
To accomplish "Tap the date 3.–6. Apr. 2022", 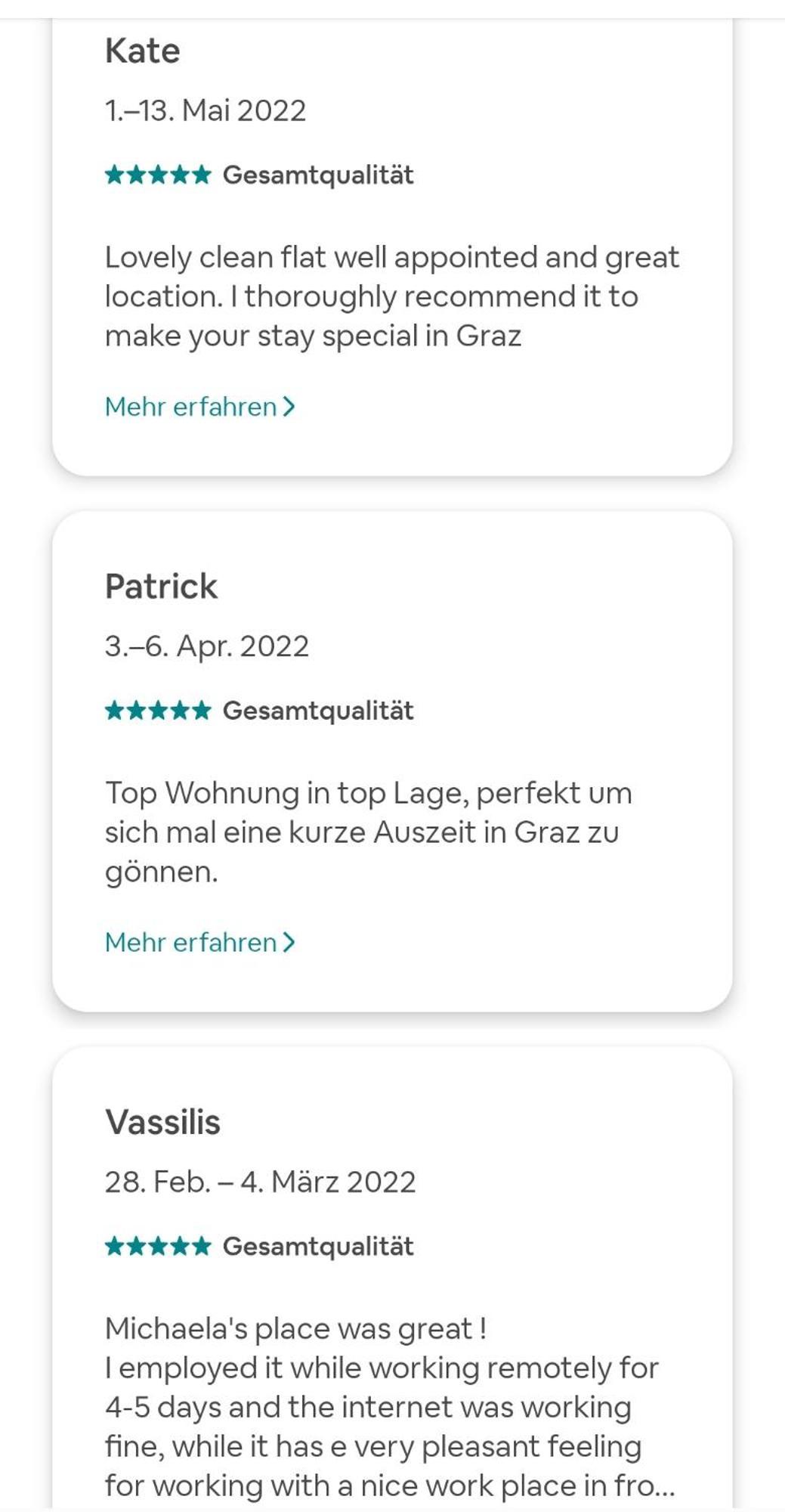I will tap(207, 647).
